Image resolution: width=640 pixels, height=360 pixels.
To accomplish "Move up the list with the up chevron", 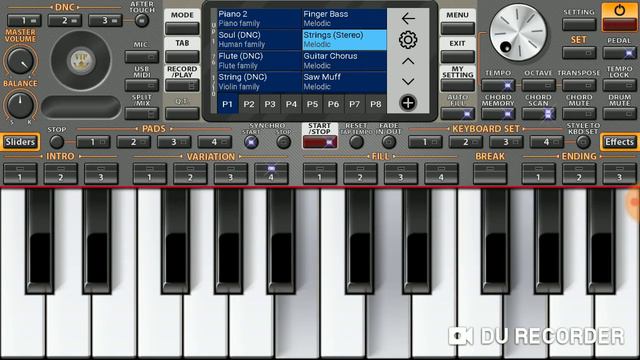I will [408, 61].
